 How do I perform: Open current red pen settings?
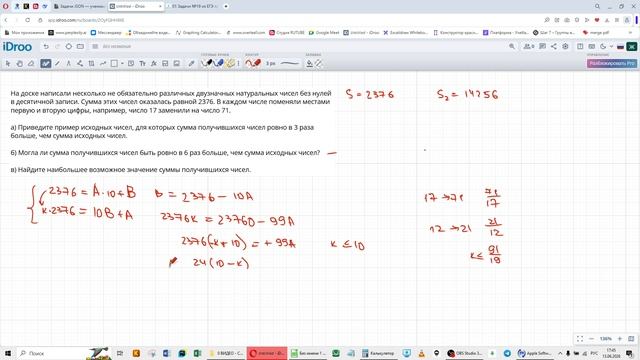(253, 63)
